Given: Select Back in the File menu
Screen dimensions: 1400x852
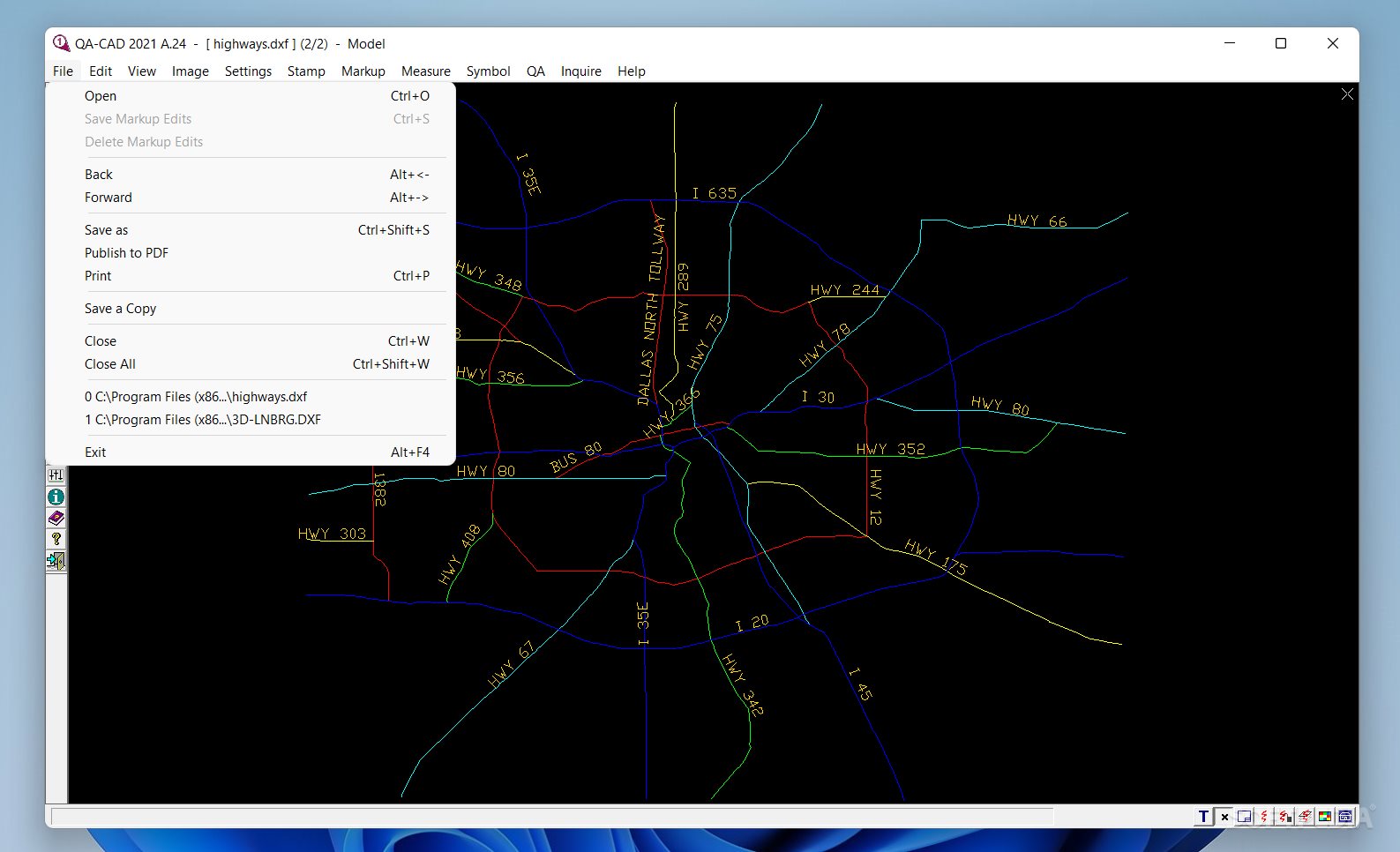Looking at the screenshot, I should pos(251,175).
